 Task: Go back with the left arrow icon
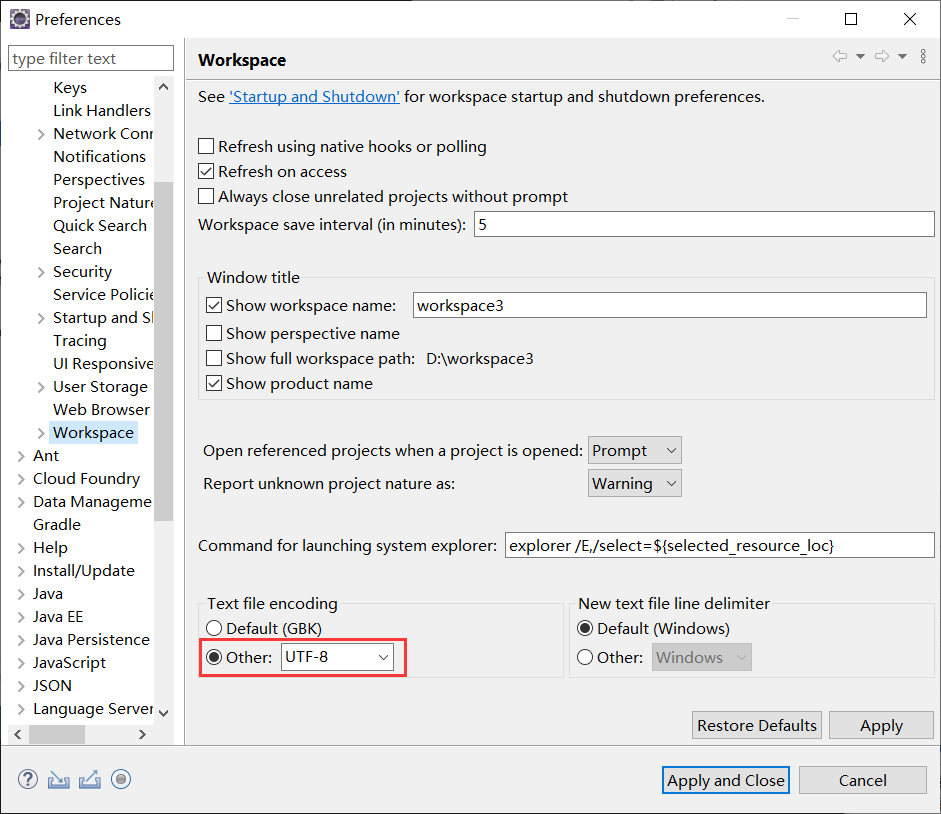(x=840, y=56)
